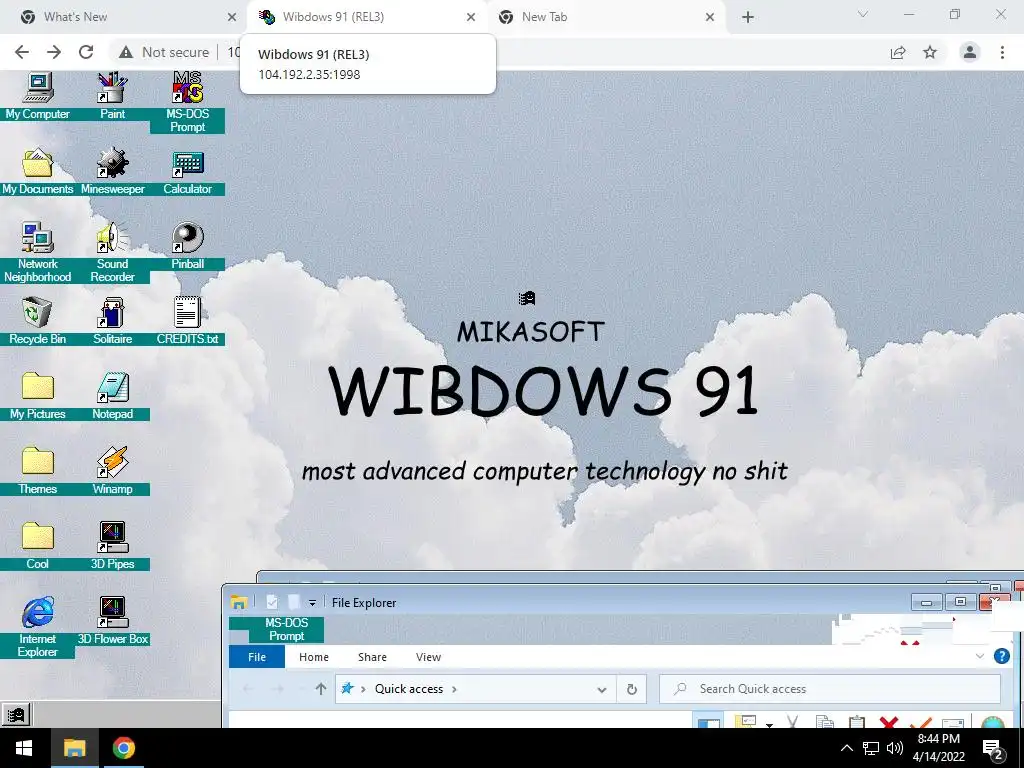Viewport: 1024px width, 768px height.
Task: Click the Search Quick access field
Action: pos(830,689)
